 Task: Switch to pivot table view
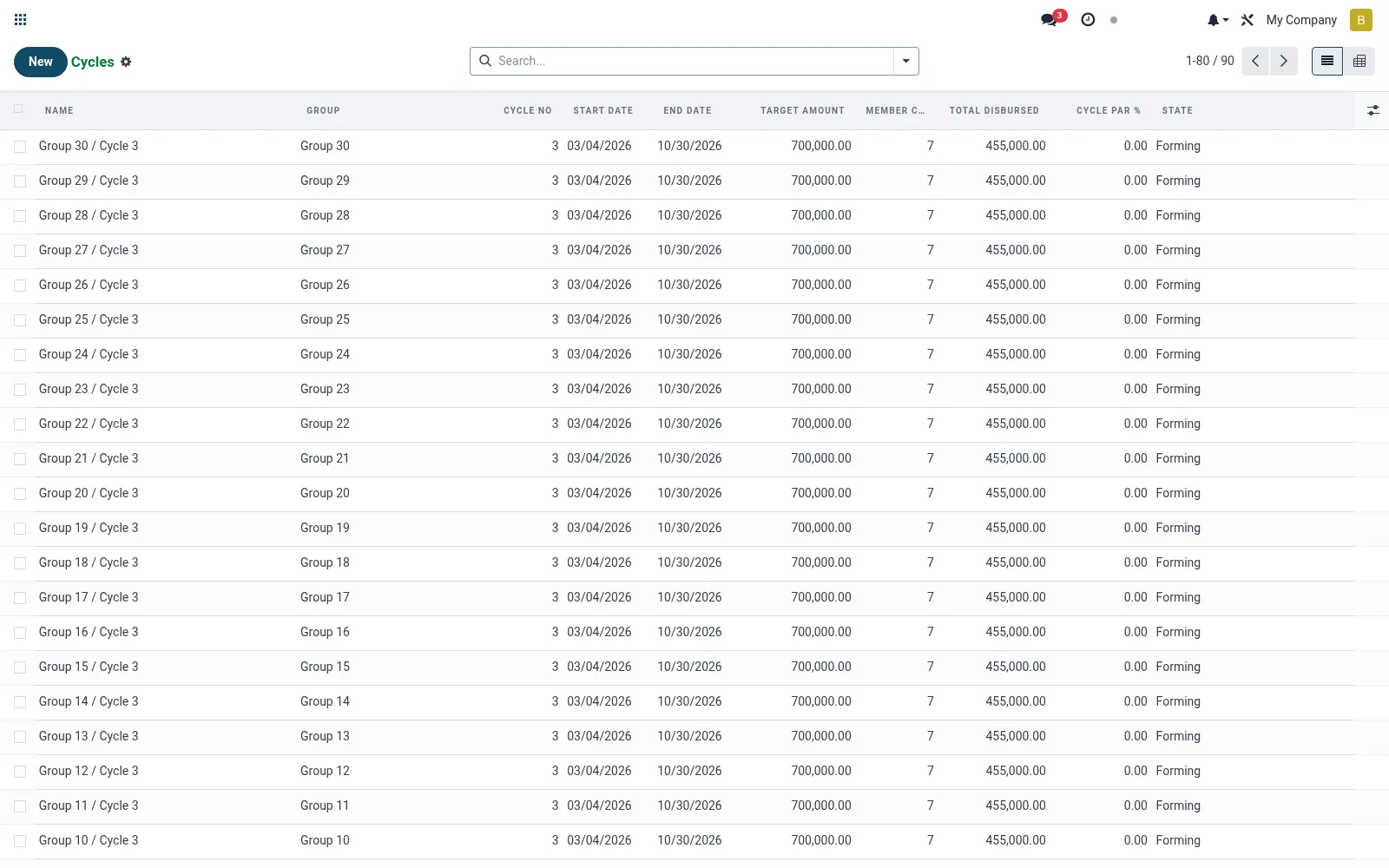click(1359, 61)
